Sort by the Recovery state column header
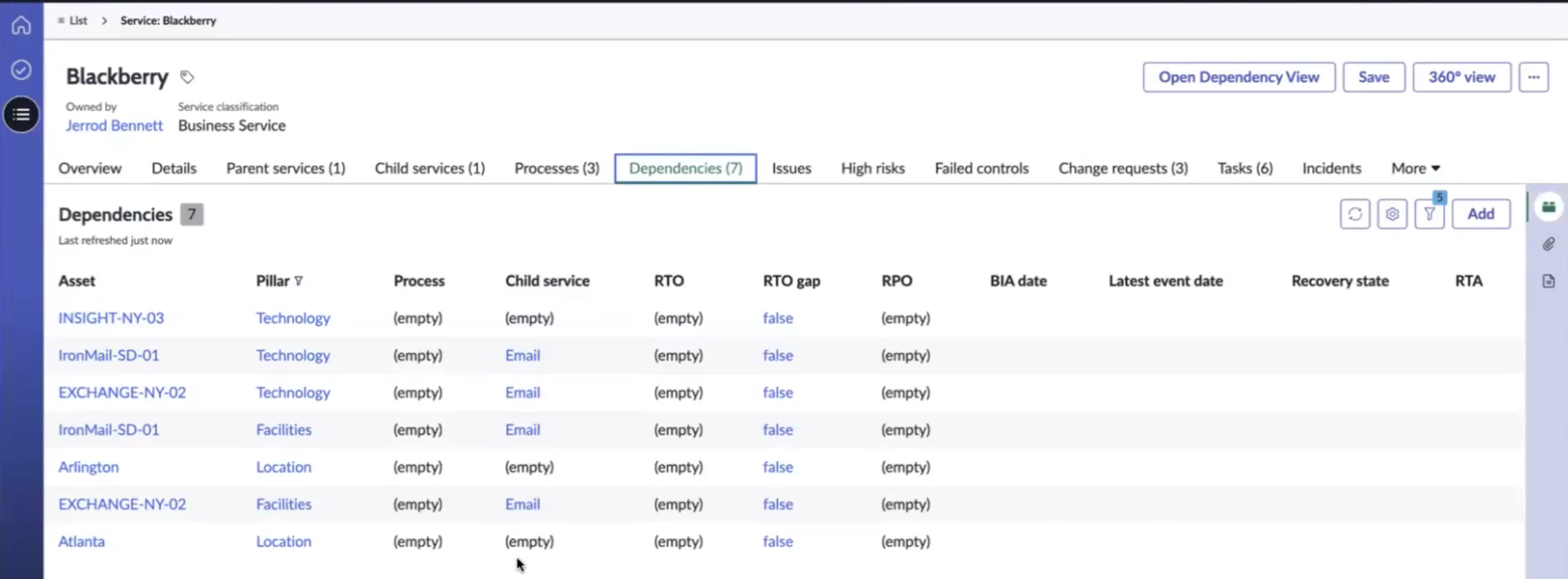The image size is (1568, 579). [x=1340, y=281]
